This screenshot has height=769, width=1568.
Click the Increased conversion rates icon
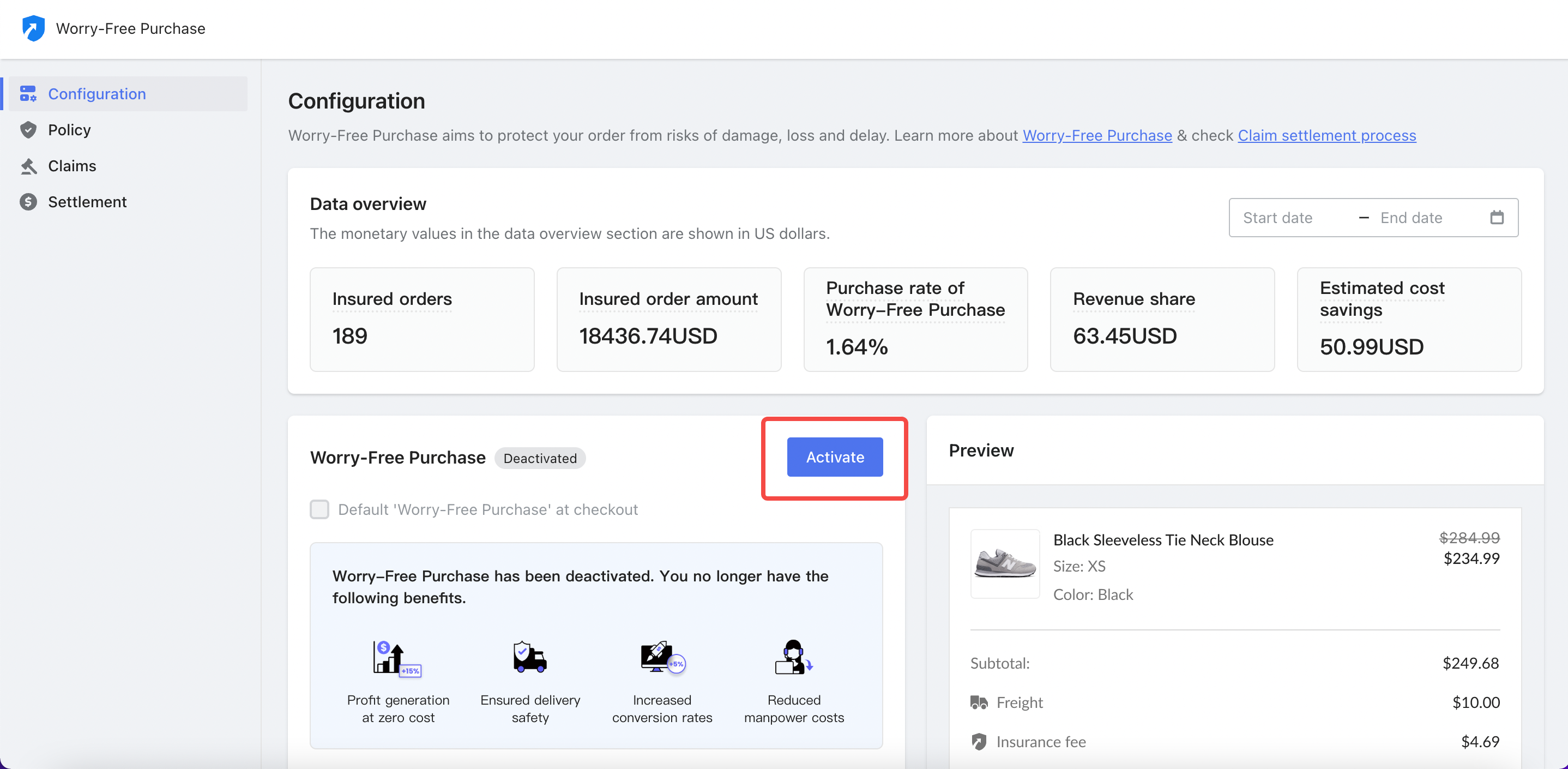coord(662,657)
